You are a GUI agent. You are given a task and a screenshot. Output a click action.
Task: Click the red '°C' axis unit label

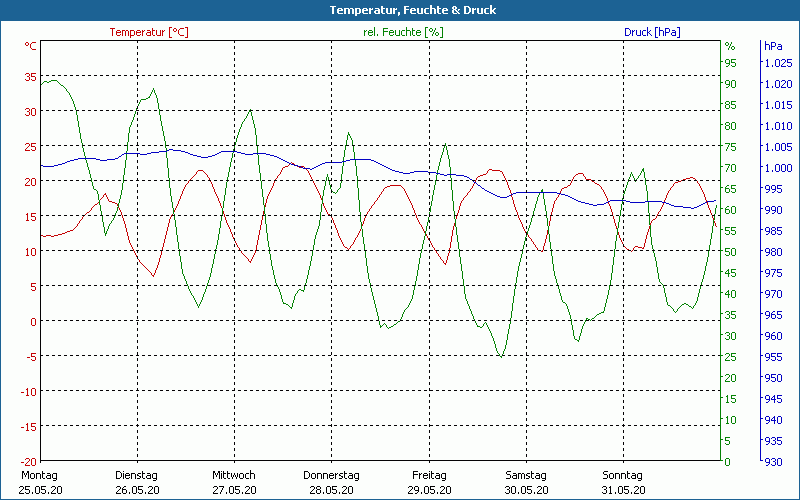click(31, 46)
